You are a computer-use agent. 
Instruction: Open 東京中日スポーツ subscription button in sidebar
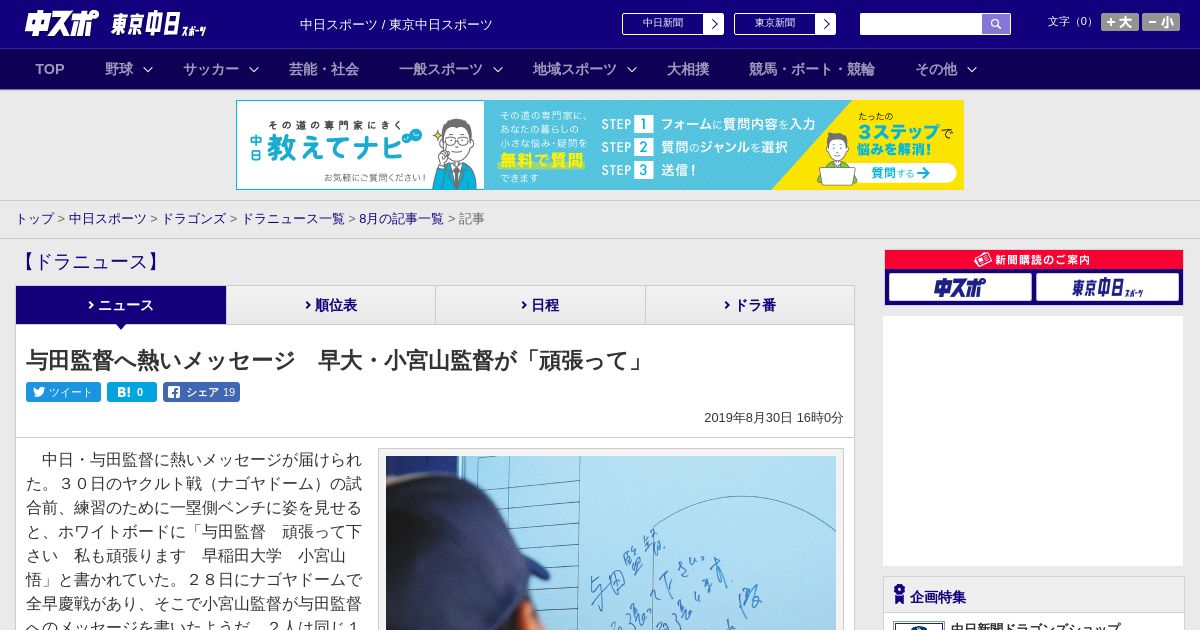[x=1107, y=287]
